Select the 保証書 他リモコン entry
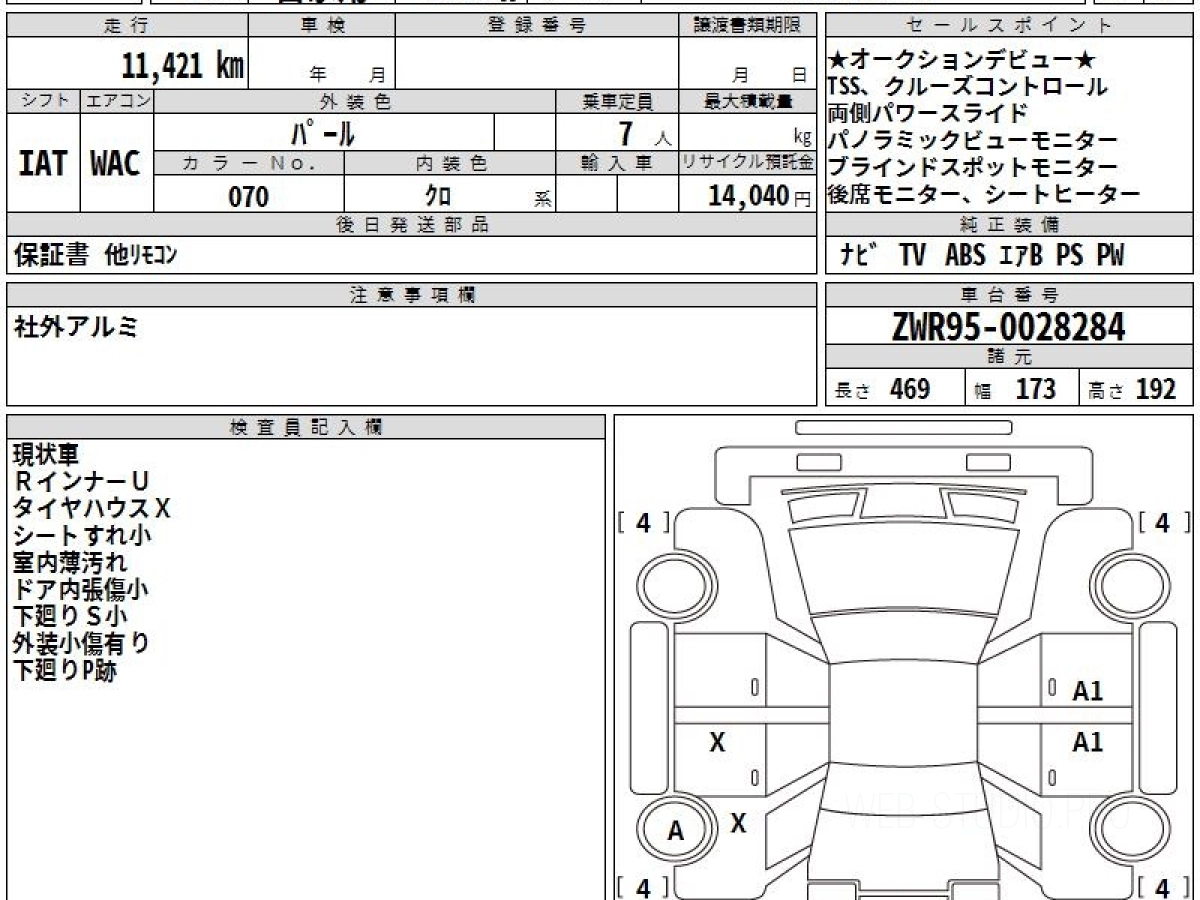This screenshot has height=900, width=1200. coord(96,256)
